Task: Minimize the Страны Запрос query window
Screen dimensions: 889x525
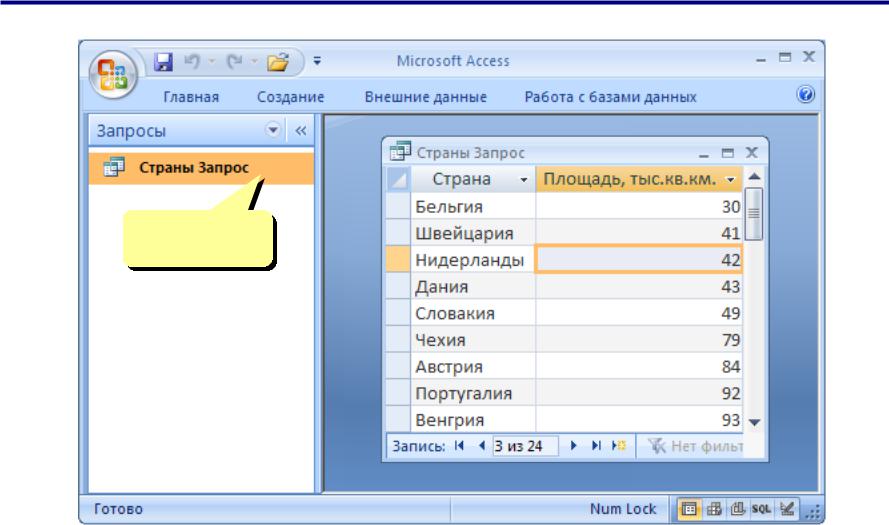Action: point(704,154)
